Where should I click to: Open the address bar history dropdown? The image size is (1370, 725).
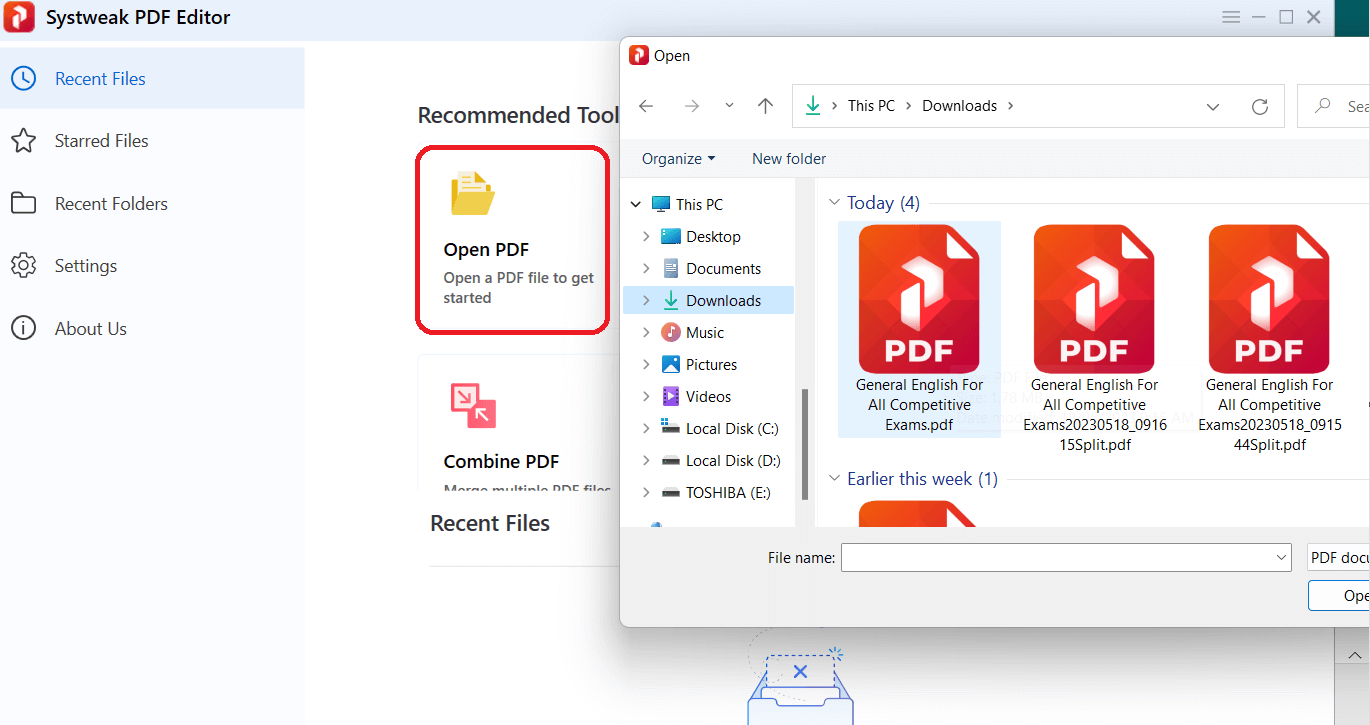(1212, 106)
